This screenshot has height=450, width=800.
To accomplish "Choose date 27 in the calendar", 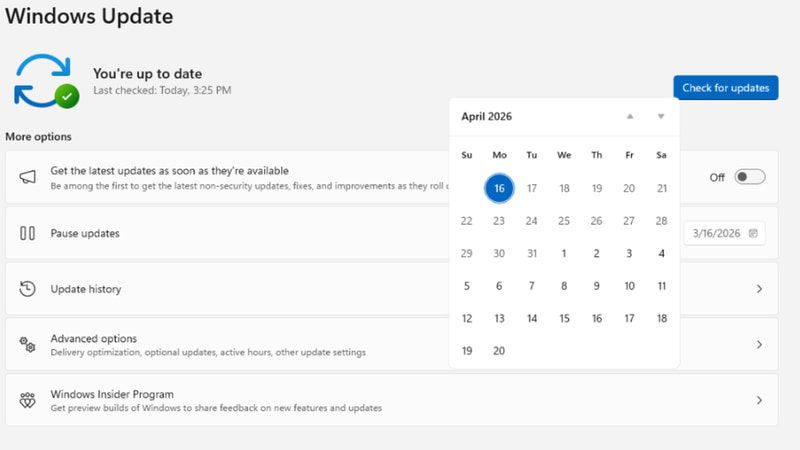I will (629, 221).
